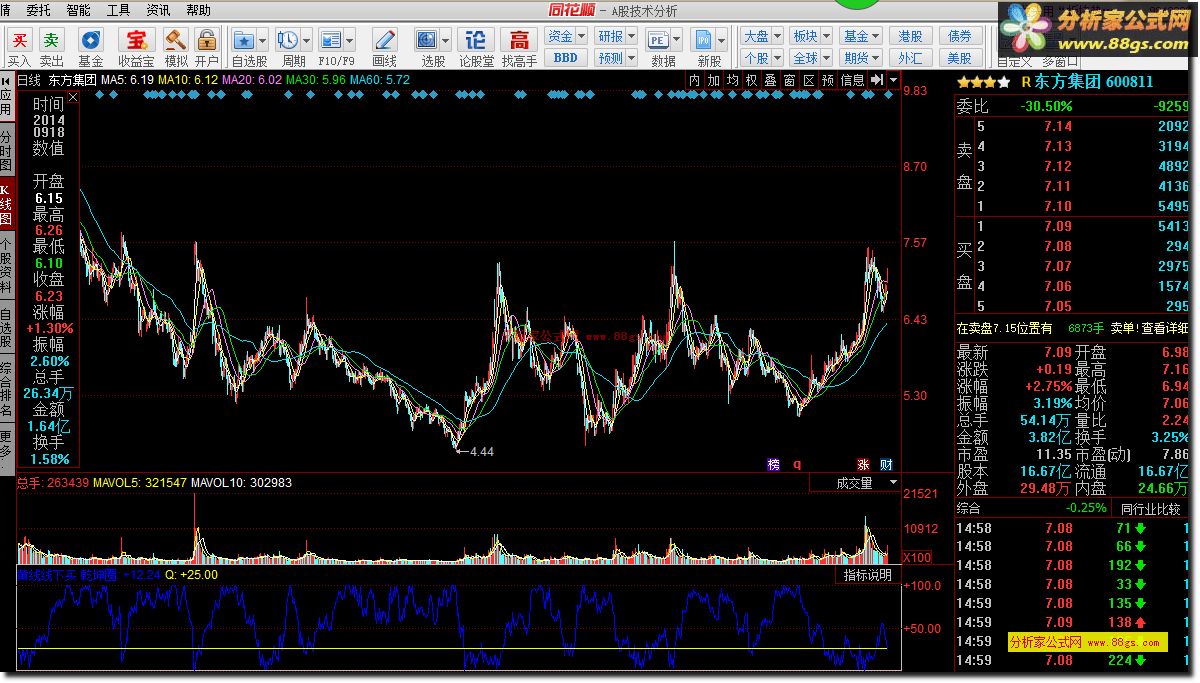Click the 日线 period label
This screenshot has height=683, width=1200.
pyautogui.click(x=29, y=80)
